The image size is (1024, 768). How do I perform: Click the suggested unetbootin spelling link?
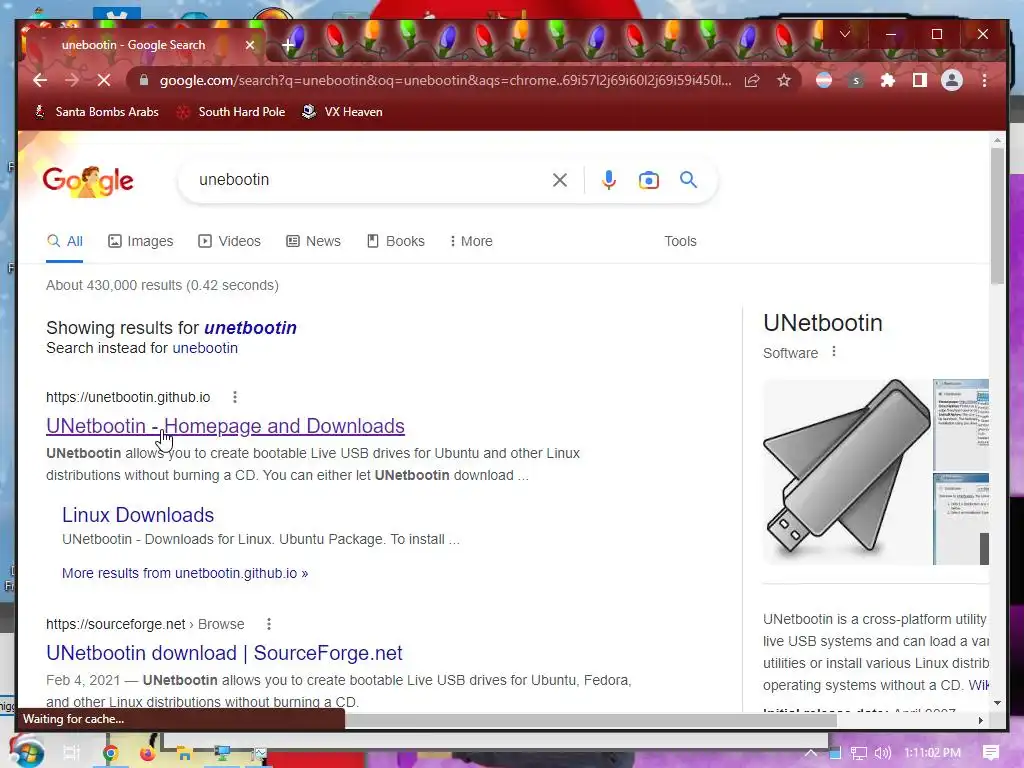250,328
